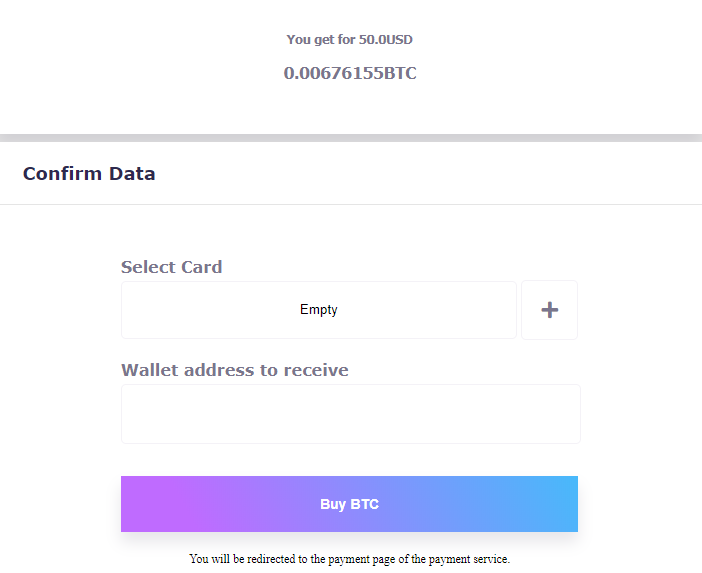
Task: Click the plus icon to add a card
Action: click(x=549, y=310)
